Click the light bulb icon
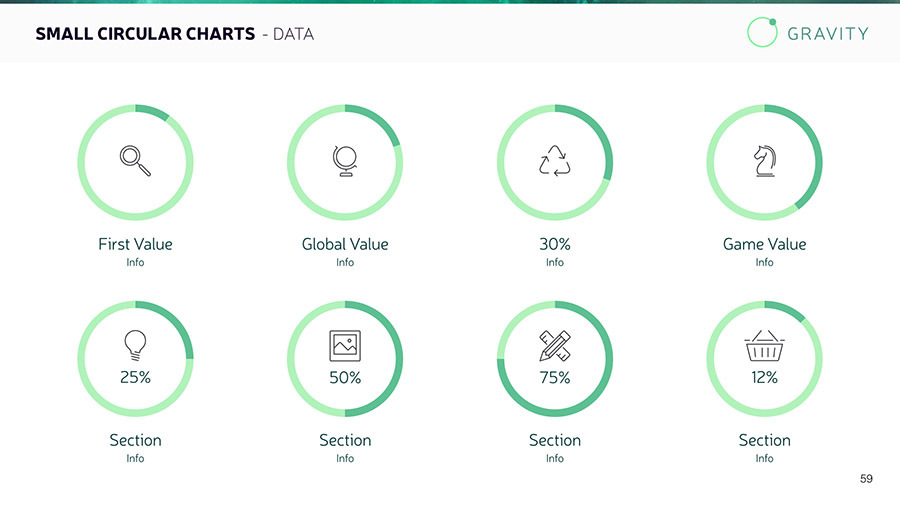This screenshot has width=900, height=506. coord(135,345)
